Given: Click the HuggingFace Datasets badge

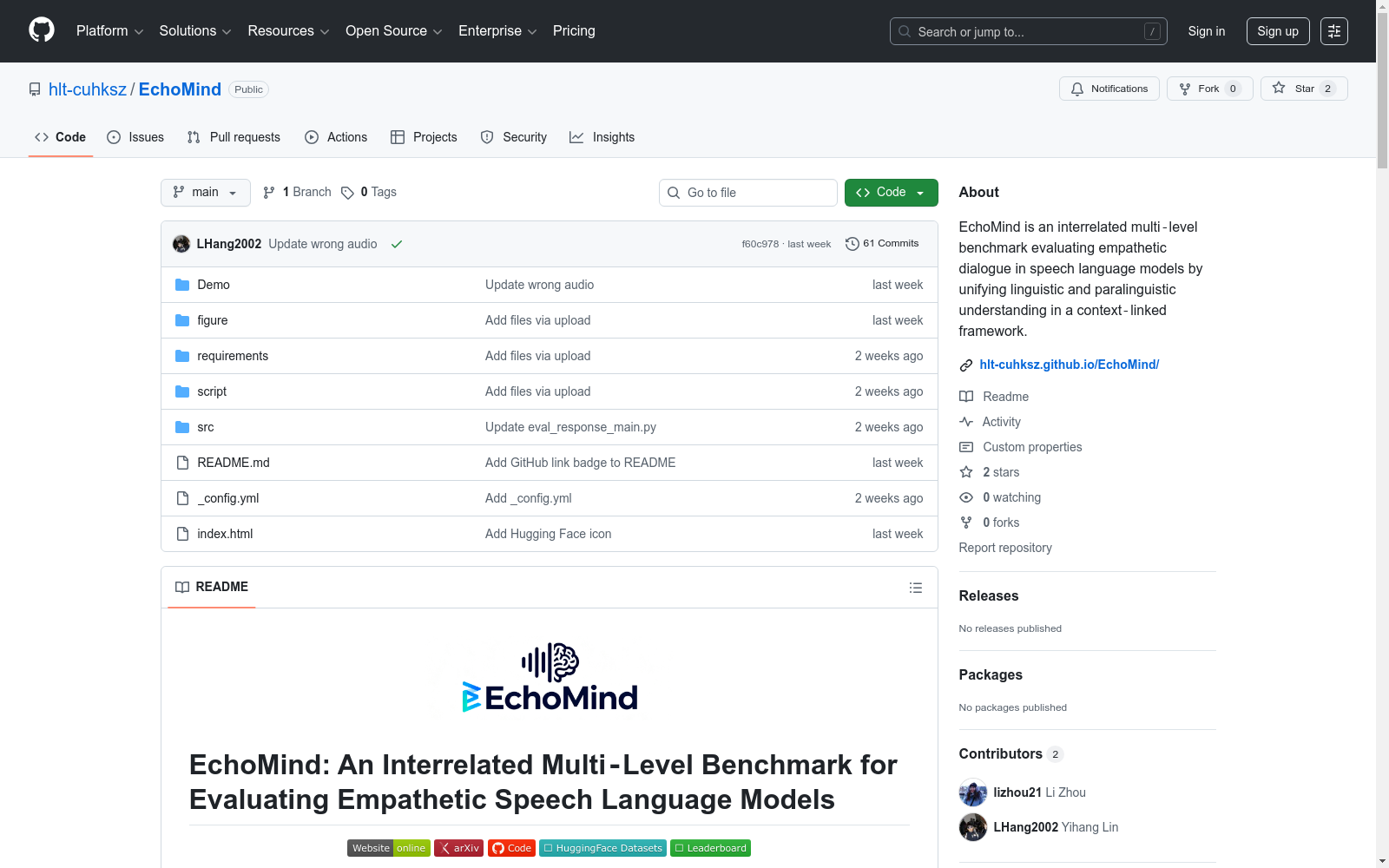Looking at the screenshot, I should (603, 848).
